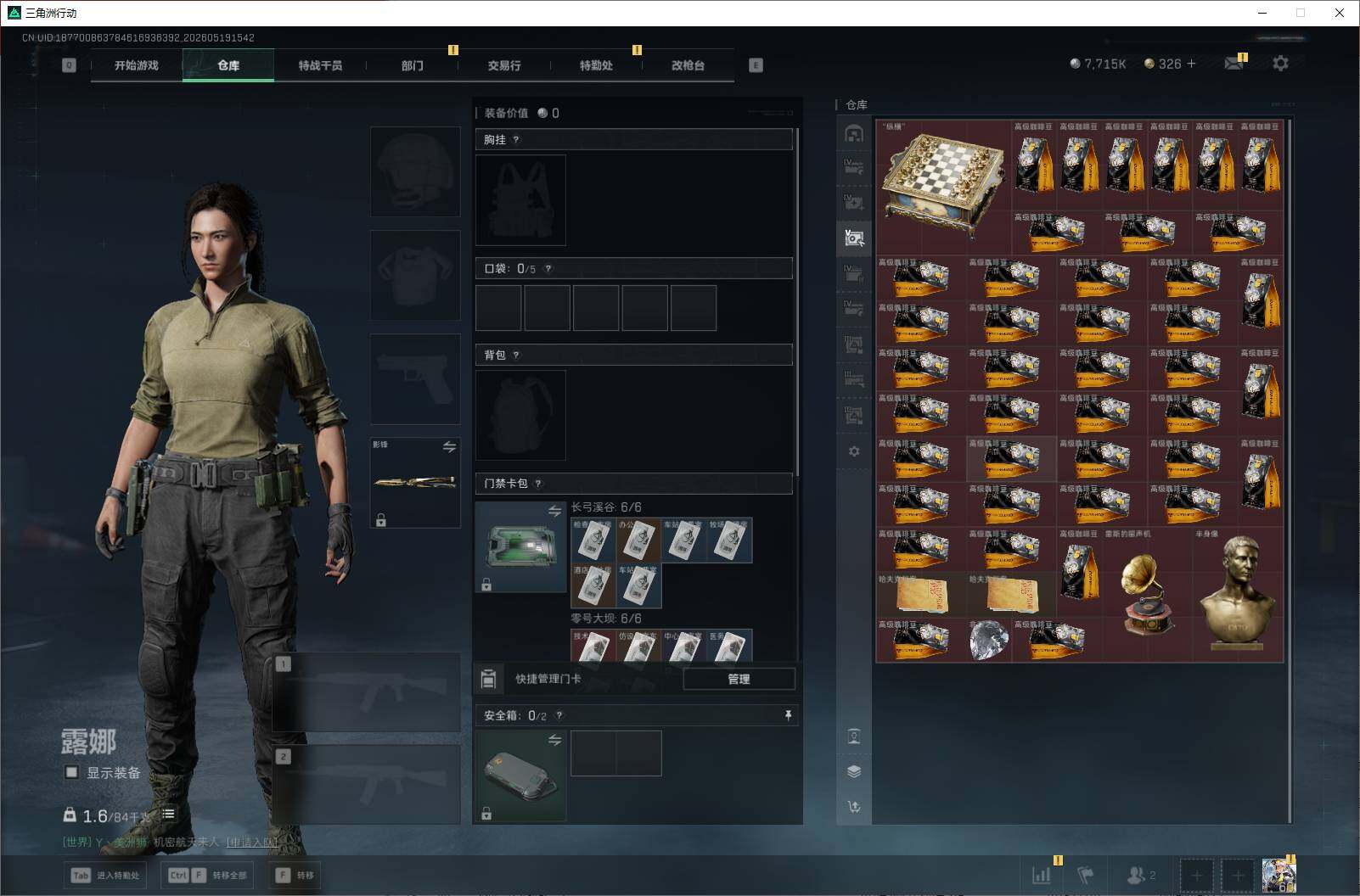The height and width of the screenshot is (896, 1360).
Task: Click the 申请入队 link in chat
Action: click(252, 843)
